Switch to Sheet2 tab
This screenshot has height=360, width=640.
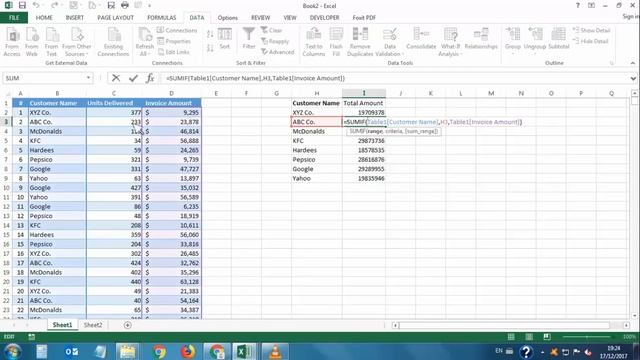pos(93,325)
